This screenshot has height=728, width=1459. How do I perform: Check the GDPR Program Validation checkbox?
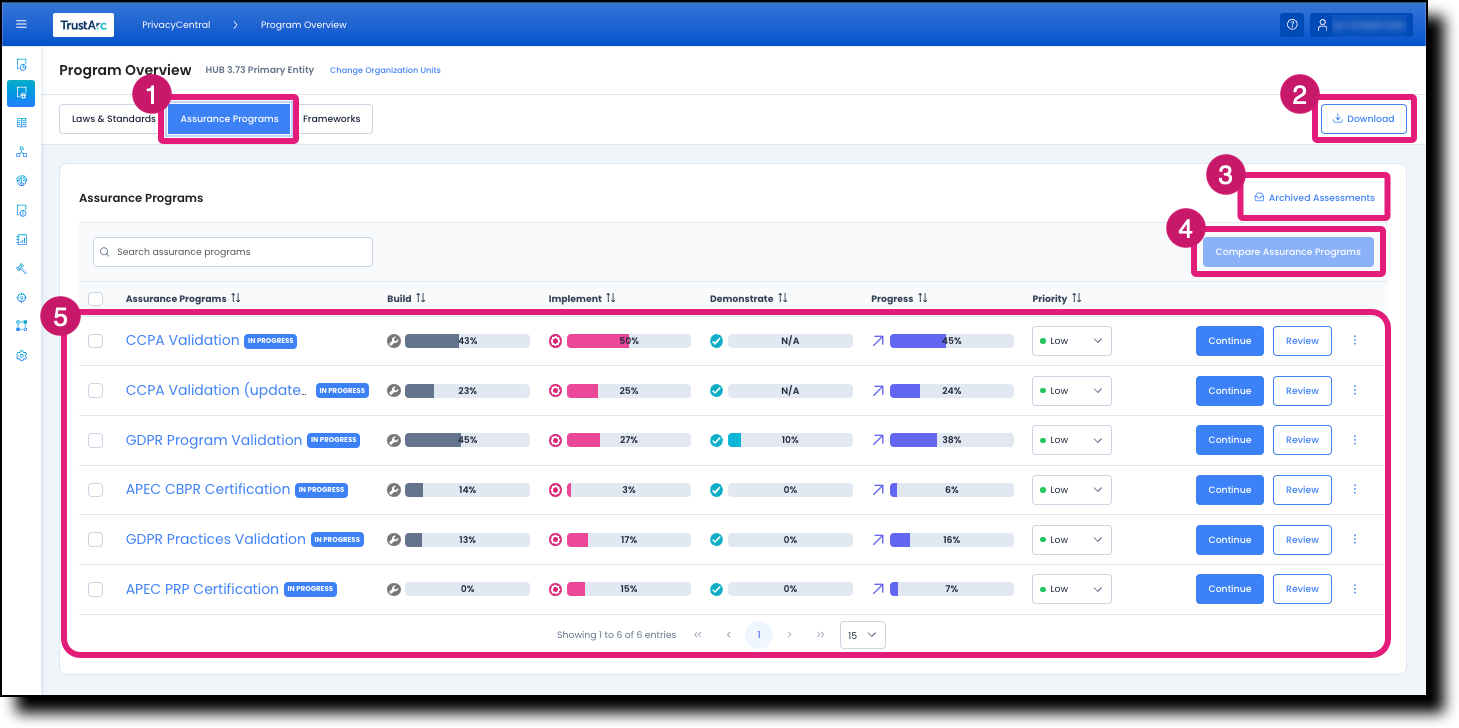click(95, 439)
